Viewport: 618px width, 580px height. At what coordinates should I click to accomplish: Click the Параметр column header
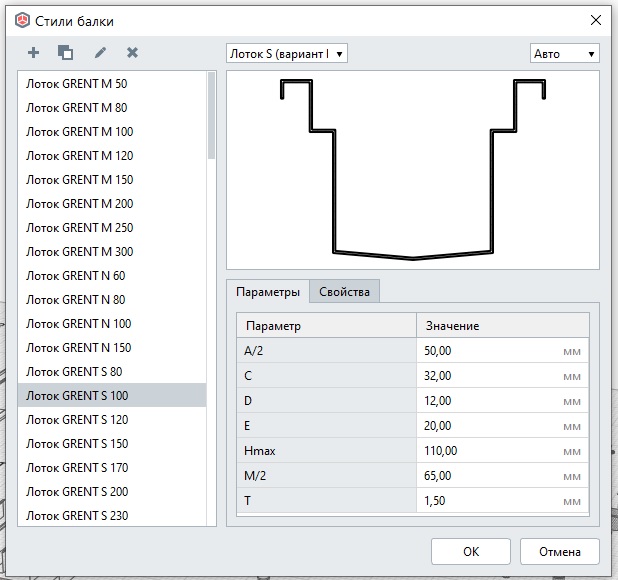pos(326,325)
